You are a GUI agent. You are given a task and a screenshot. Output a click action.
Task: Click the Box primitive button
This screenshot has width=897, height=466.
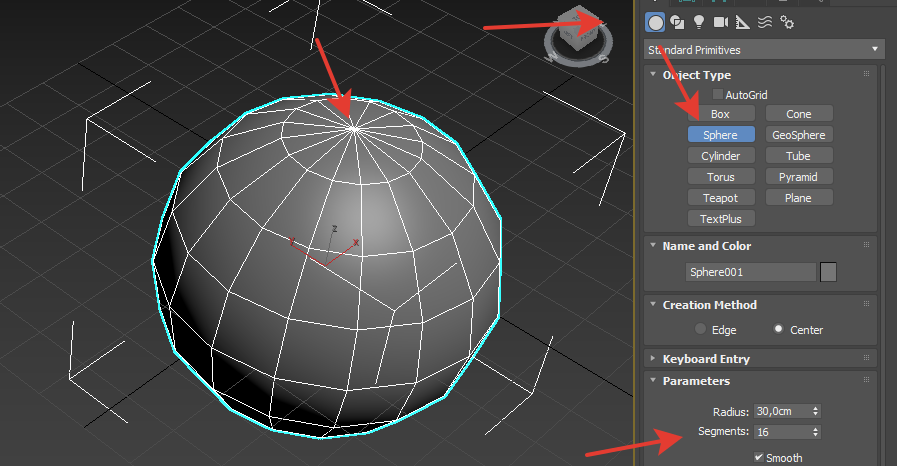721,114
